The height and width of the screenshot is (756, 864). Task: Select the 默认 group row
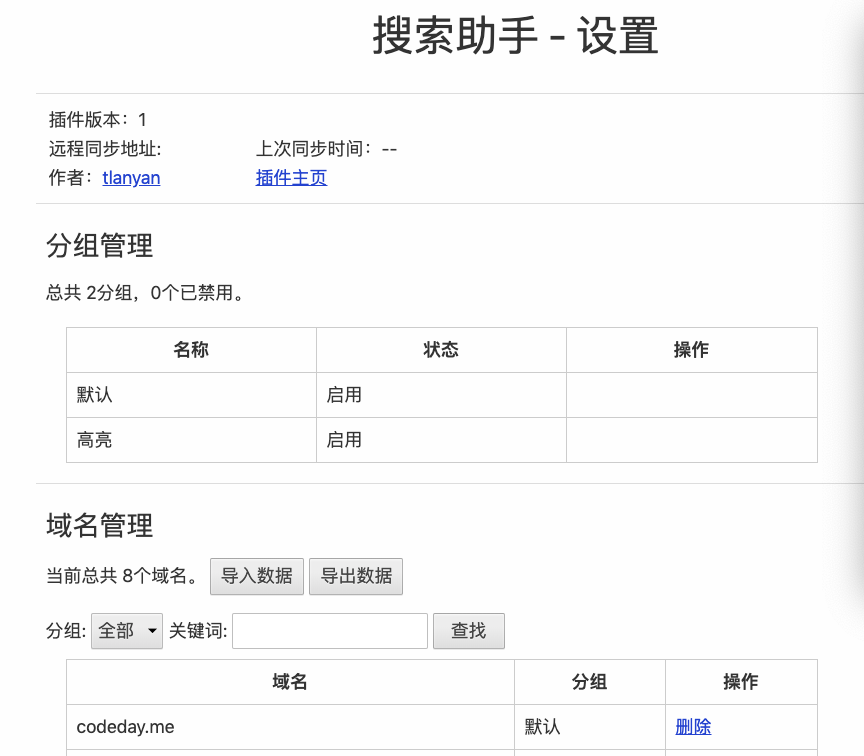click(x=95, y=394)
